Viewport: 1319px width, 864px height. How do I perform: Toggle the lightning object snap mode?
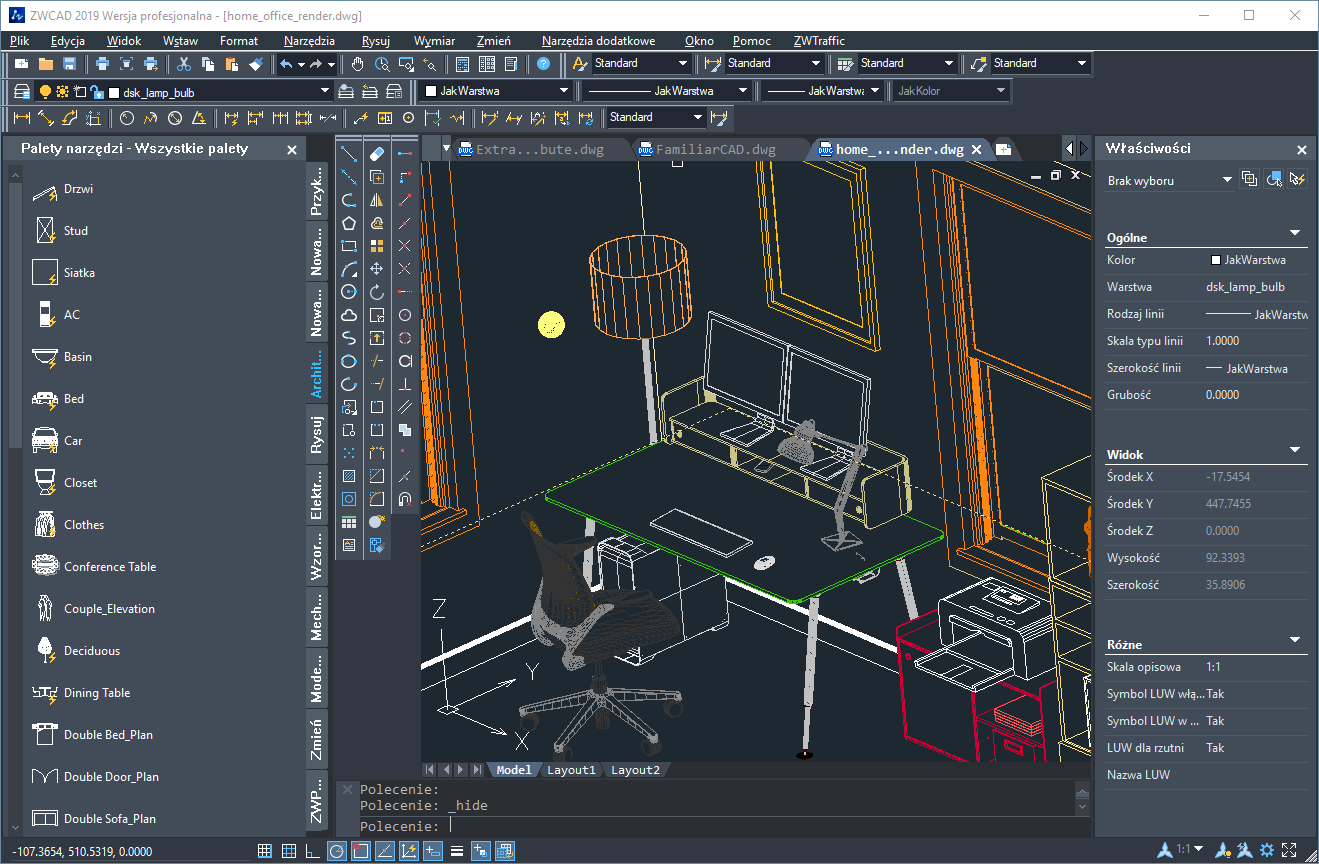(x=408, y=850)
